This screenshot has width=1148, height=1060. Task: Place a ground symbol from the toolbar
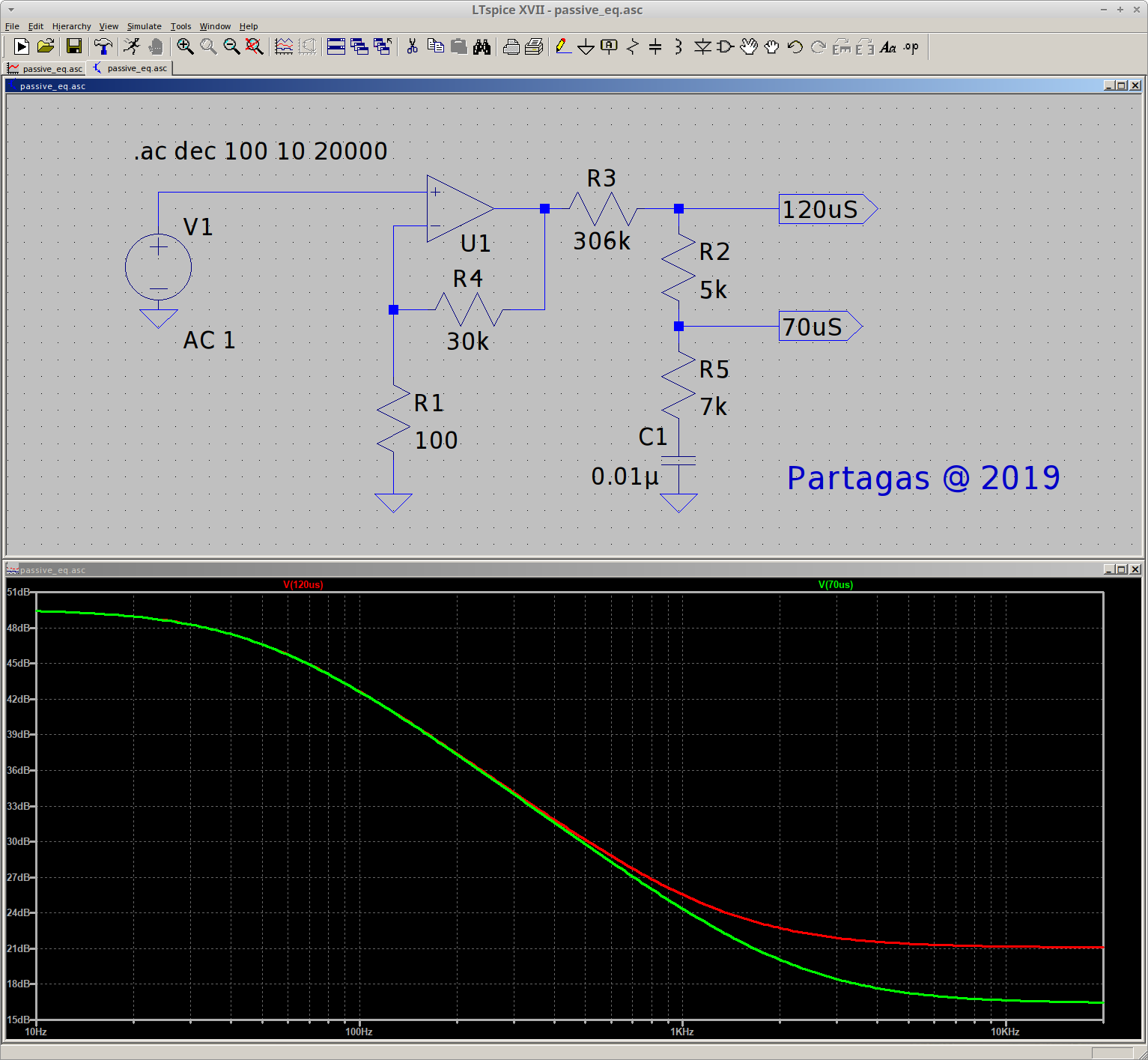click(x=586, y=47)
